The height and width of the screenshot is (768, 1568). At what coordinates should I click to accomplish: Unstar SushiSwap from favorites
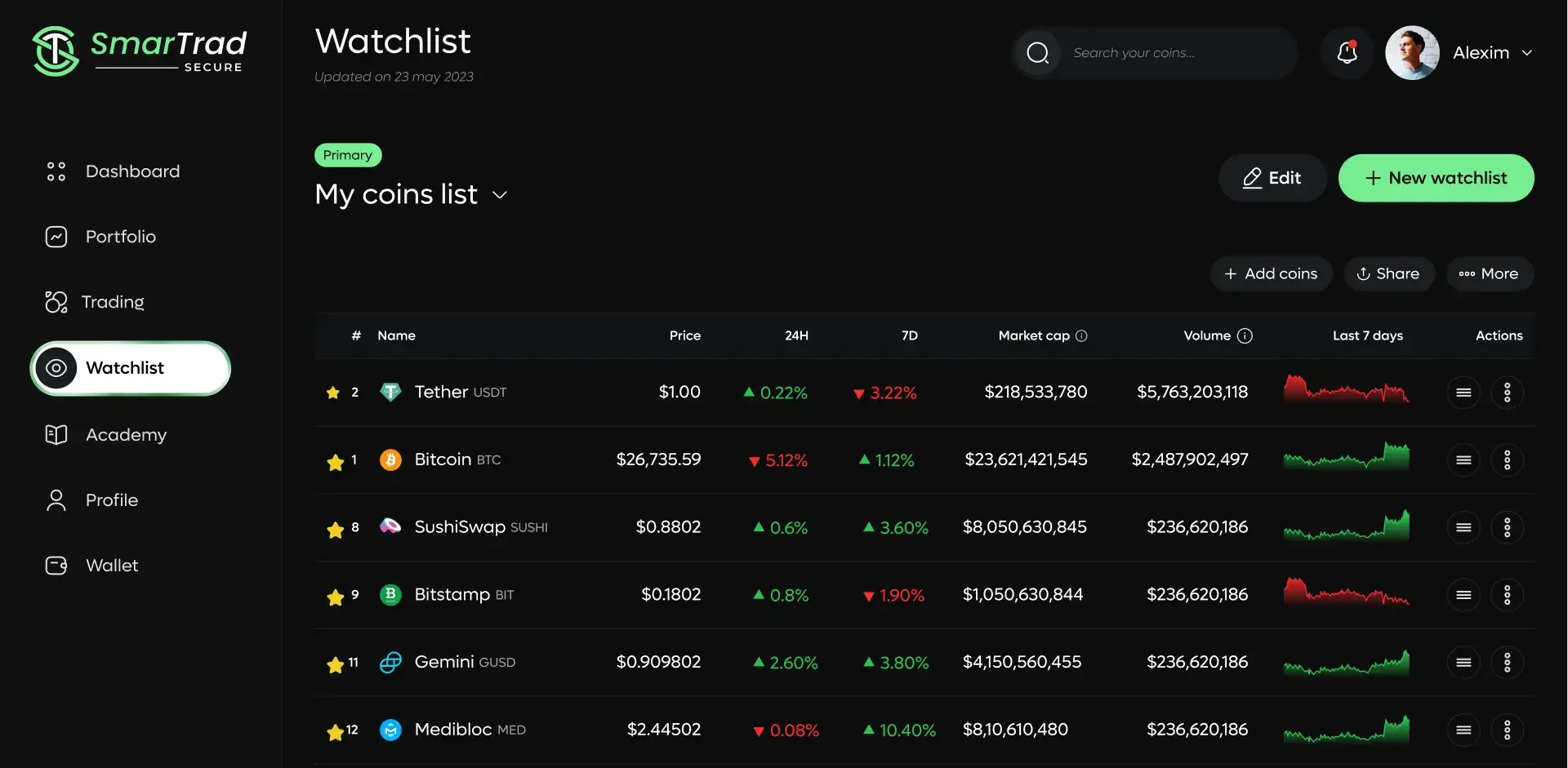pos(335,530)
